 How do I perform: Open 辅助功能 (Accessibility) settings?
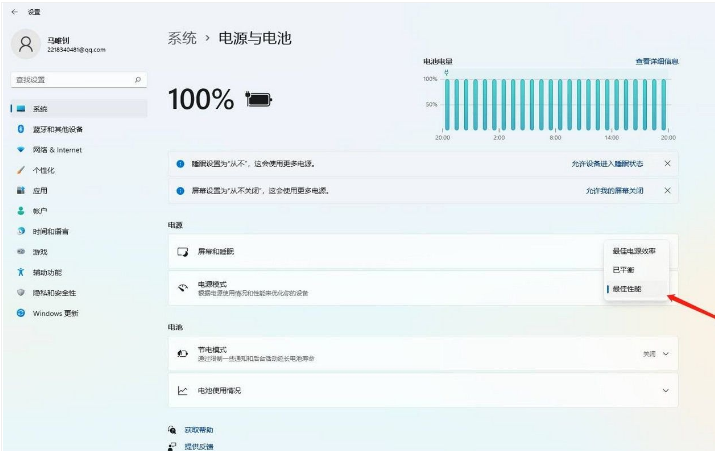click(47, 272)
